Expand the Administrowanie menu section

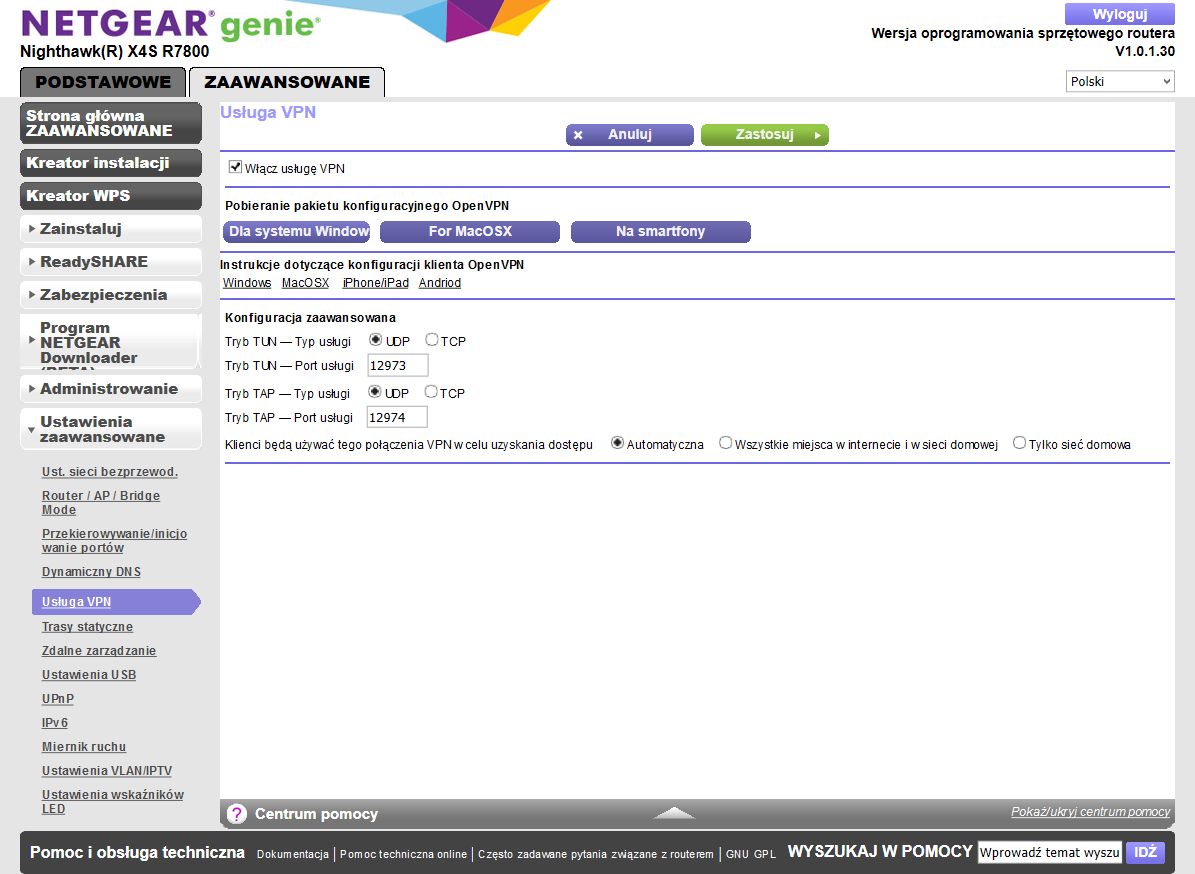point(111,389)
